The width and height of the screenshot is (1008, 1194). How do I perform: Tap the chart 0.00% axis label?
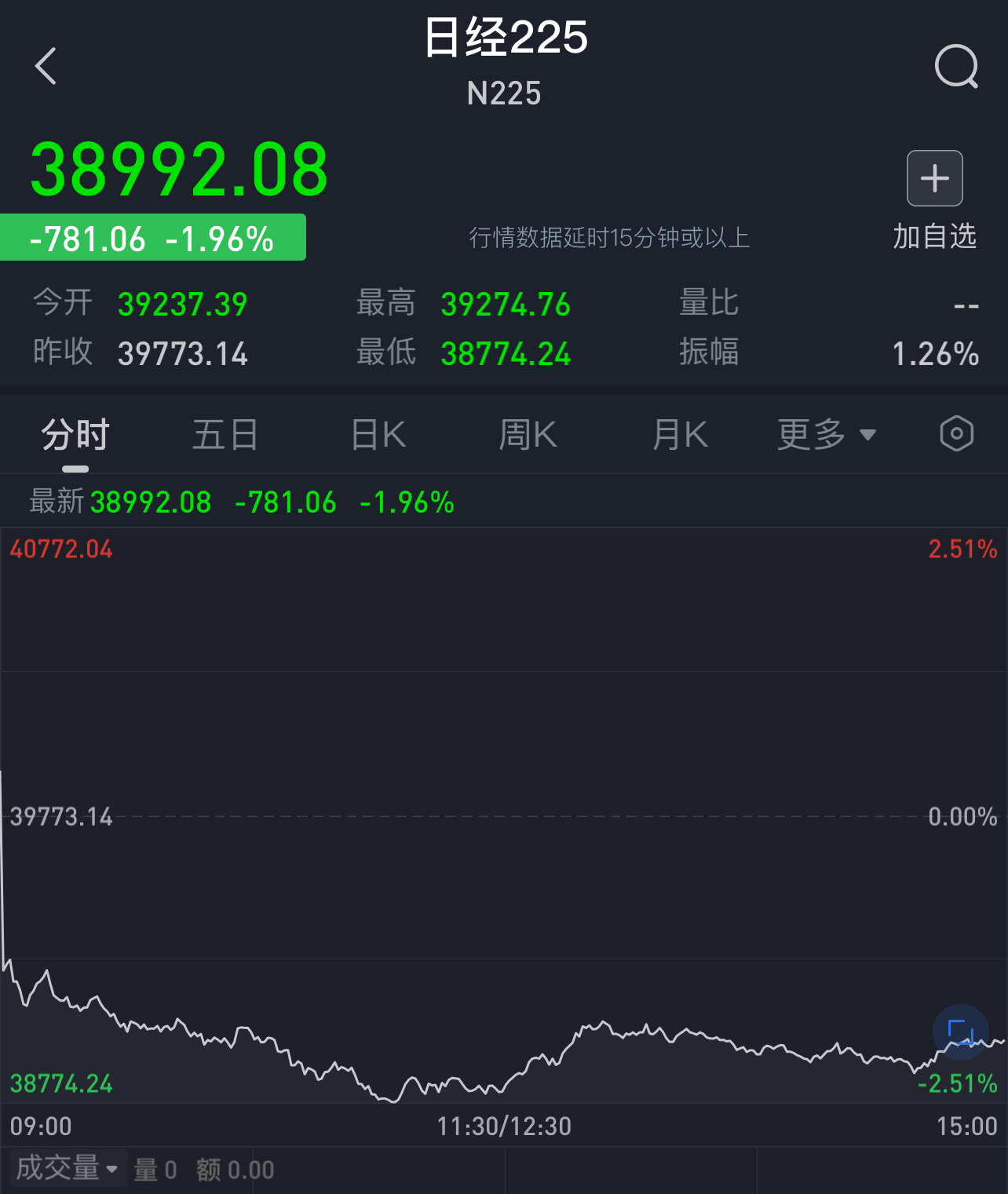point(962,816)
